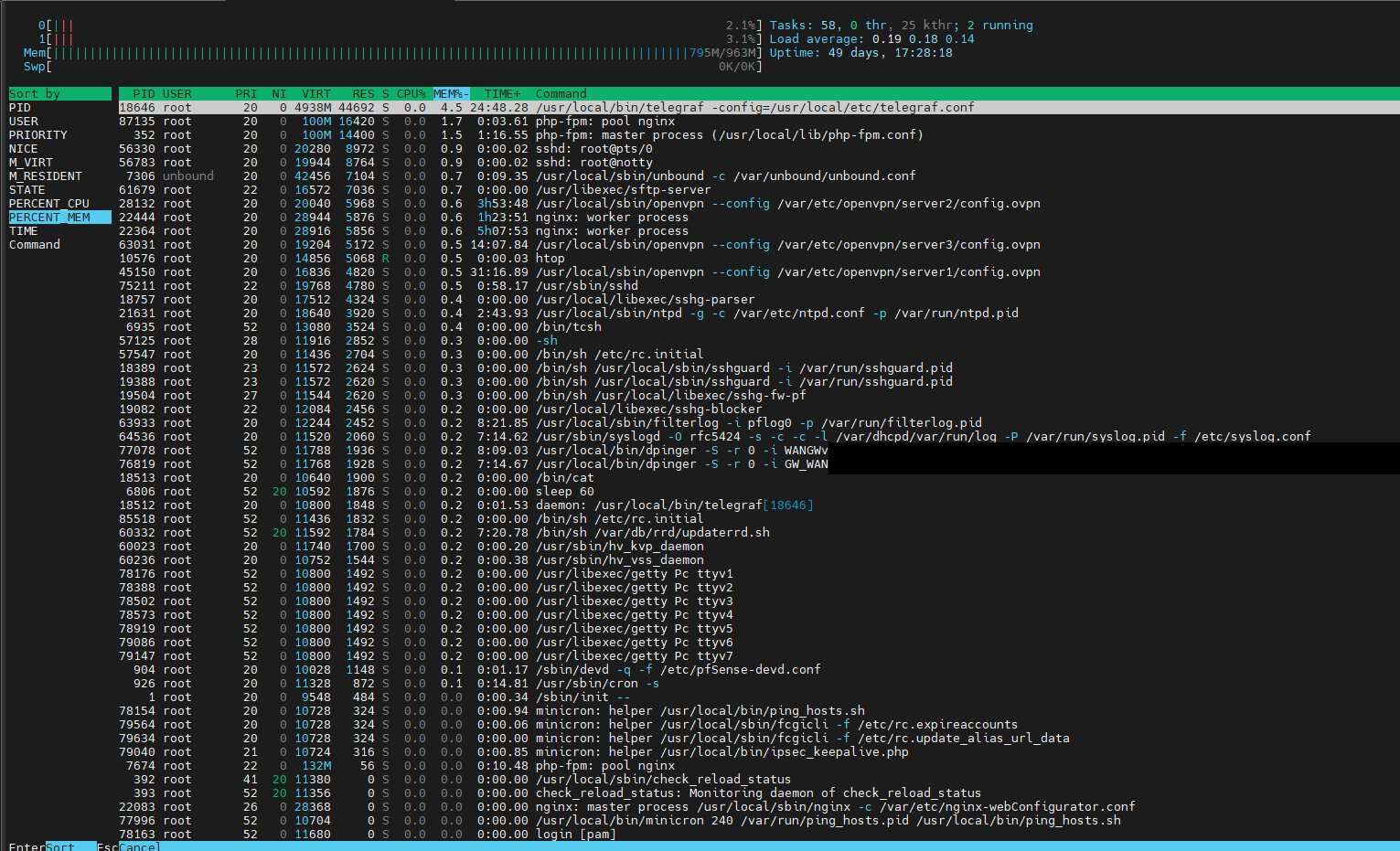Viewport: 1400px width, 851px height.
Task: Select the filterlog process row
Action: pos(759,423)
